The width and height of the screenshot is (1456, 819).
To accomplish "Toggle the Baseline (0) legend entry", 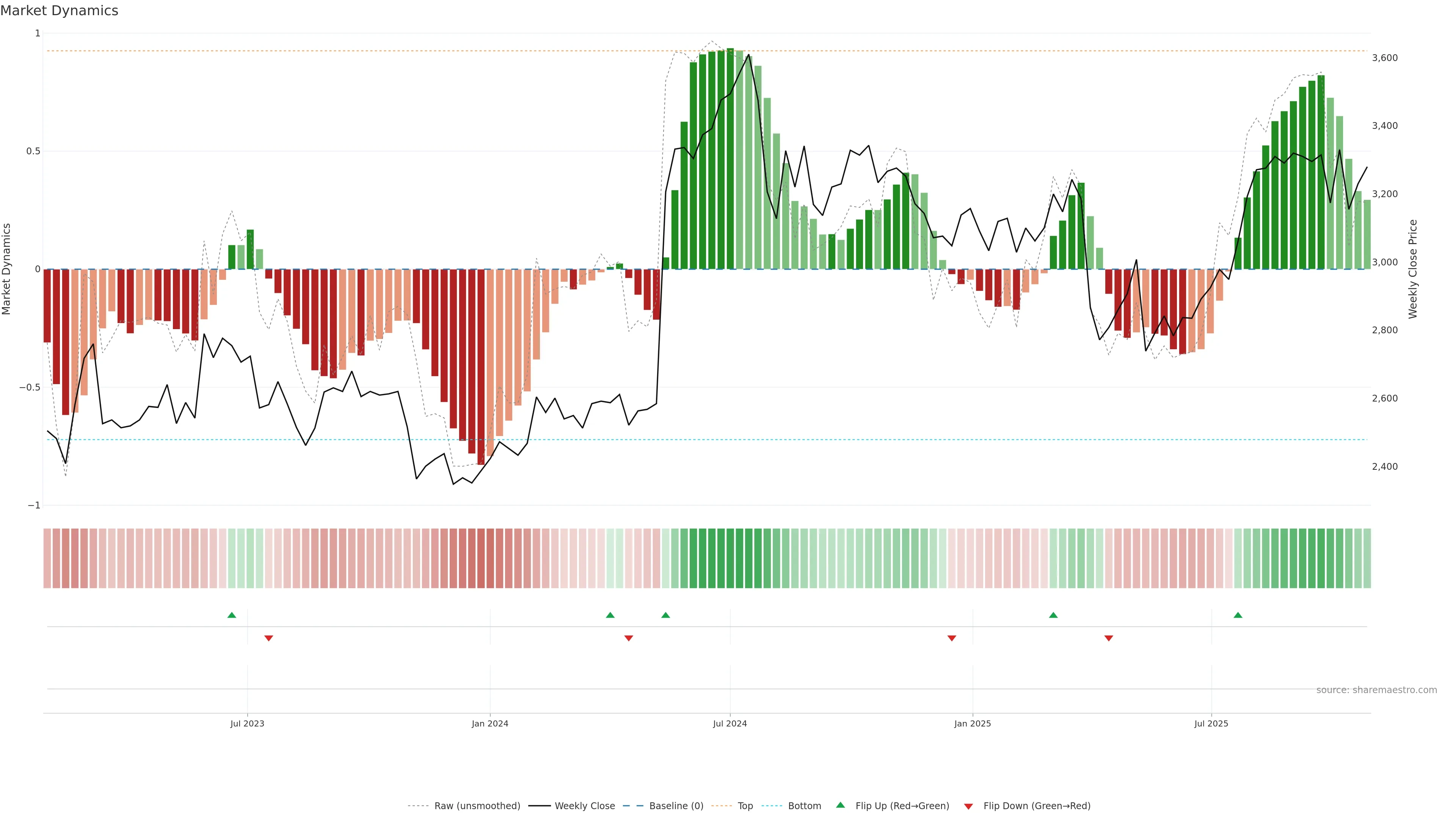I will (676, 806).
